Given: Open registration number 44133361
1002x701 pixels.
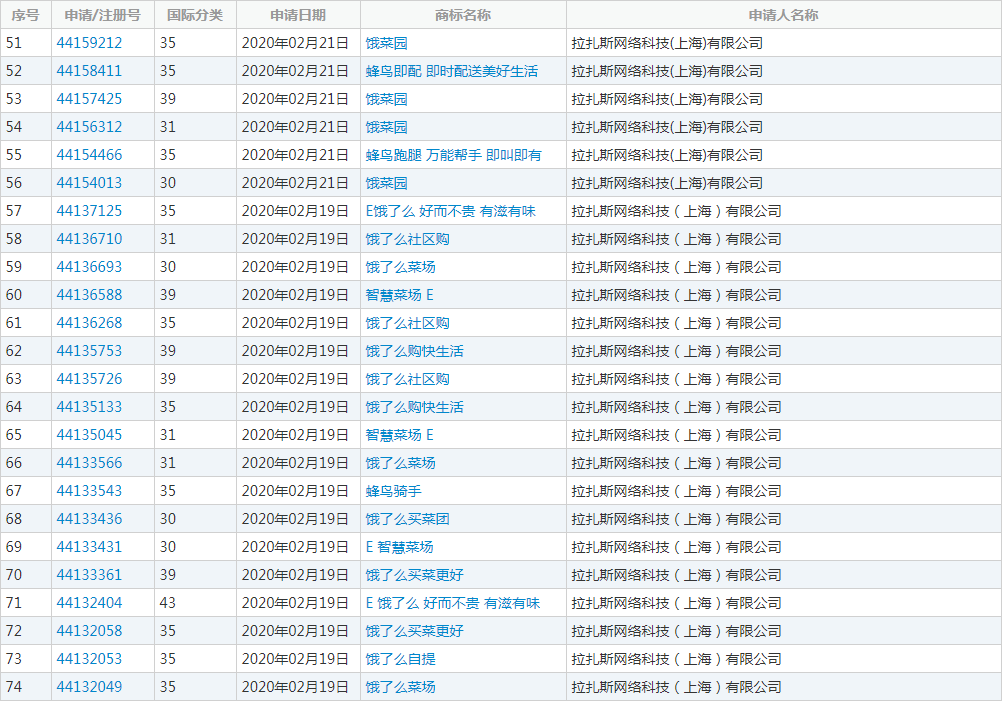Looking at the screenshot, I should click(x=89, y=575).
